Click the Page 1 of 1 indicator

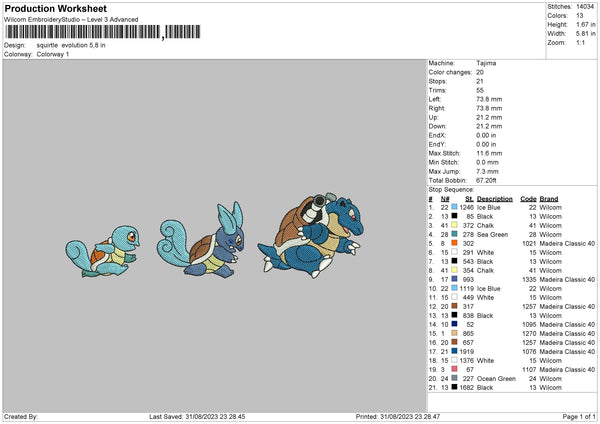(579, 416)
